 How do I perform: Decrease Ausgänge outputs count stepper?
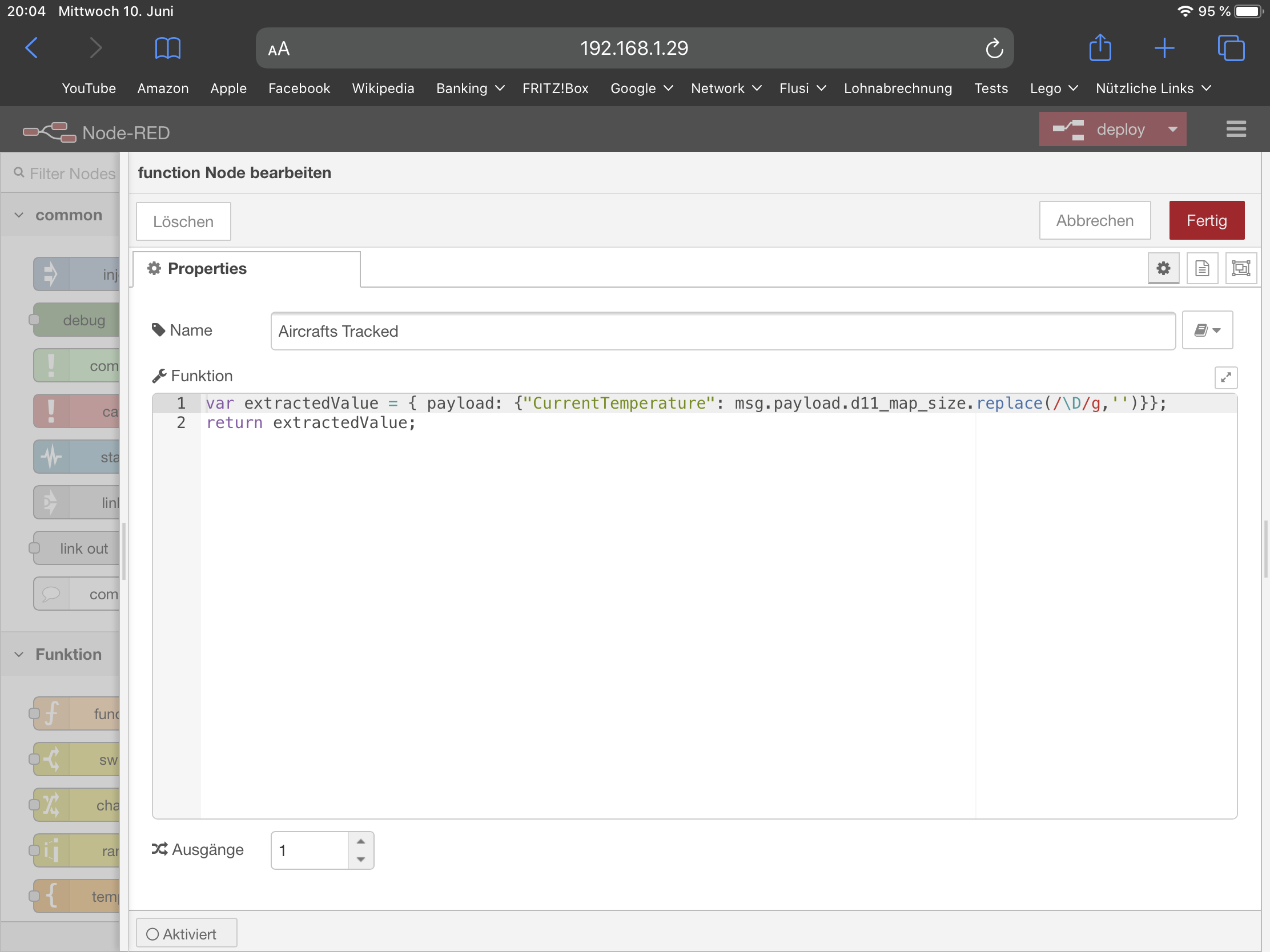(x=360, y=859)
